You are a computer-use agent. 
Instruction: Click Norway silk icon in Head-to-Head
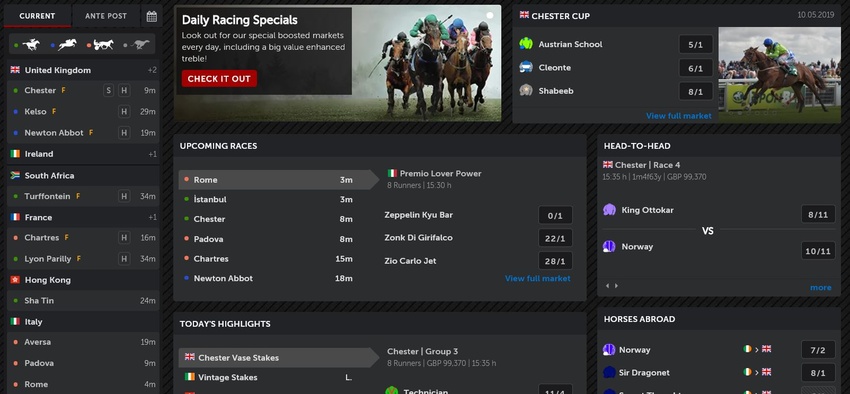click(609, 246)
